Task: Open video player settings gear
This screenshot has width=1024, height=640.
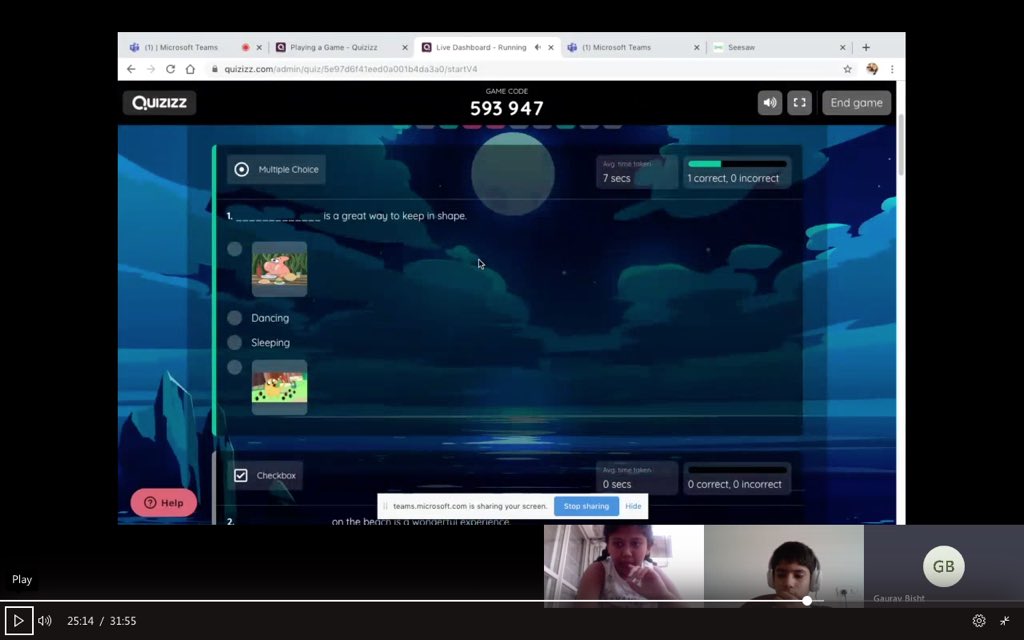Action: click(x=978, y=620)
